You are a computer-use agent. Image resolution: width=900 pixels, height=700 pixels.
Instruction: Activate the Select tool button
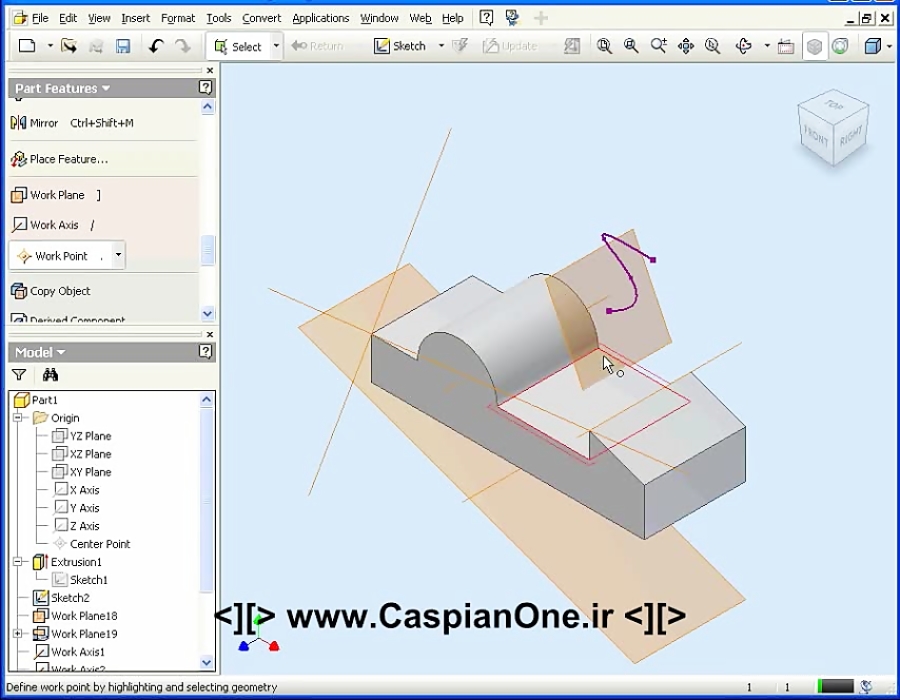click(238, 46)
